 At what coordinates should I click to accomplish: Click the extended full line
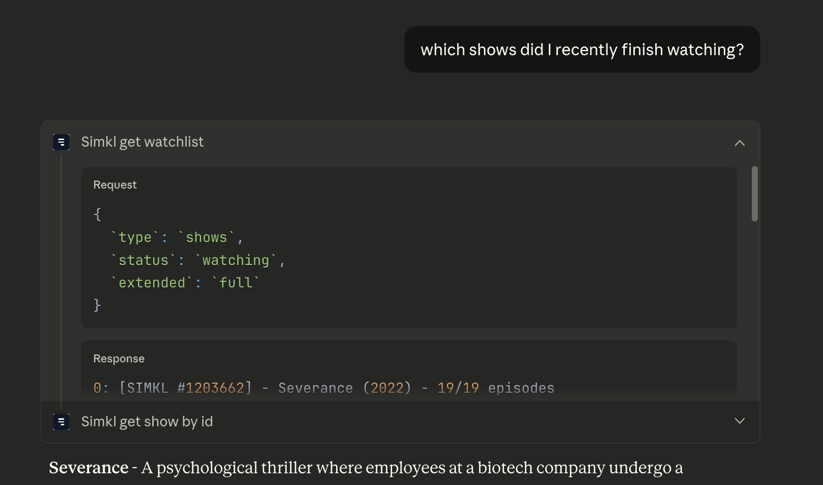[185, 283]
